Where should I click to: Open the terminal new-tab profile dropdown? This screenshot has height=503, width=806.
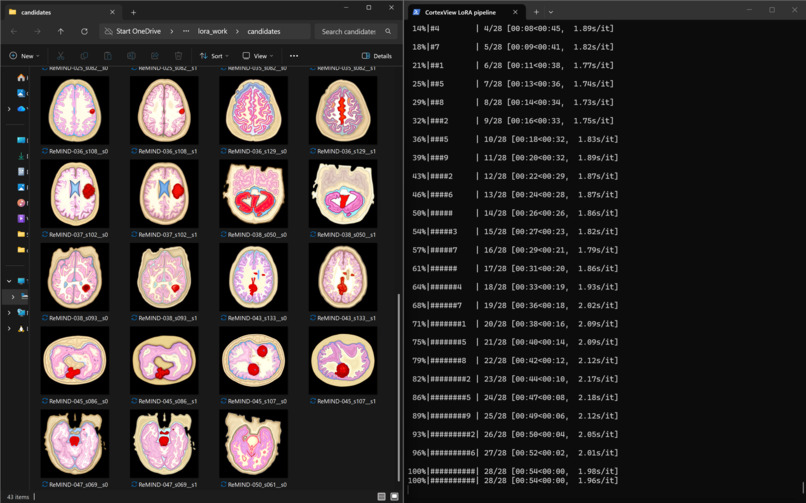tap(551, 12)
